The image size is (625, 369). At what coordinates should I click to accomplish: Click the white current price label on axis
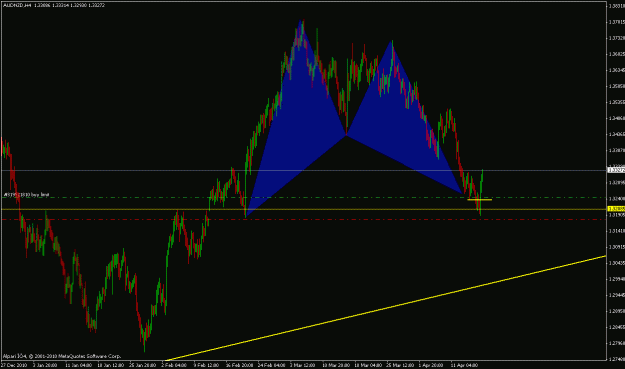[616, 170]
